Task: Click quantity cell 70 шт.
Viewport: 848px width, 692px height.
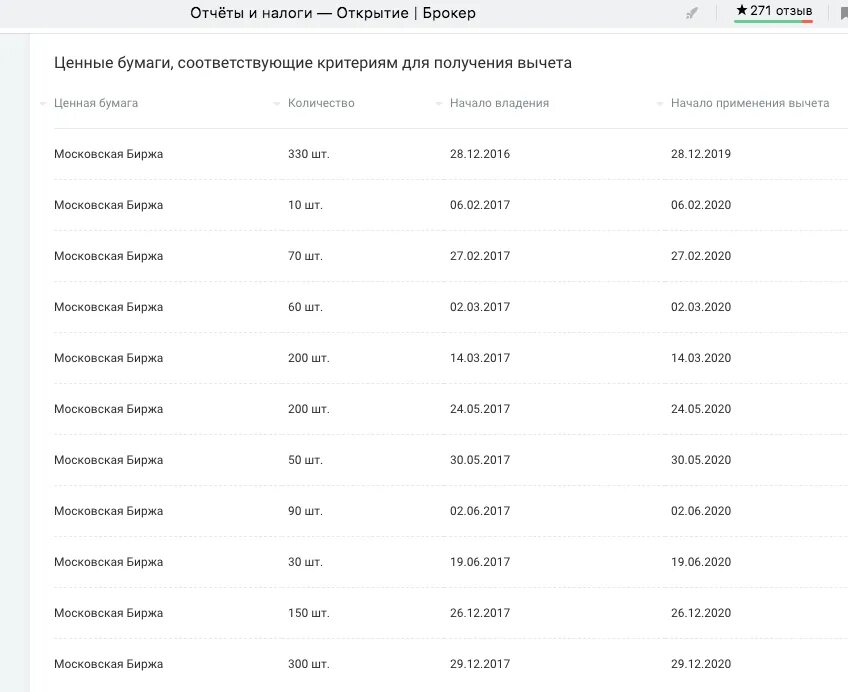Action: 305,256
